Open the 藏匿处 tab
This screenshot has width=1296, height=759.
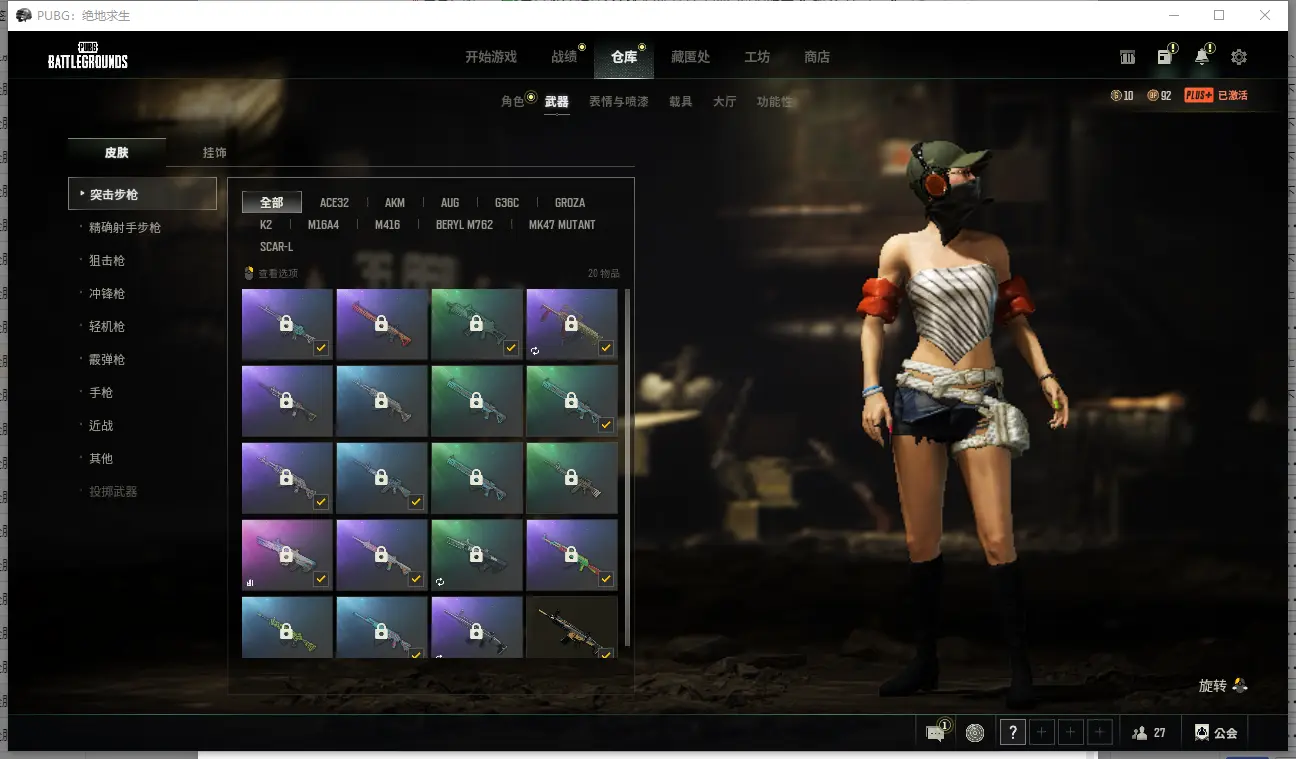tap(690, 57)
